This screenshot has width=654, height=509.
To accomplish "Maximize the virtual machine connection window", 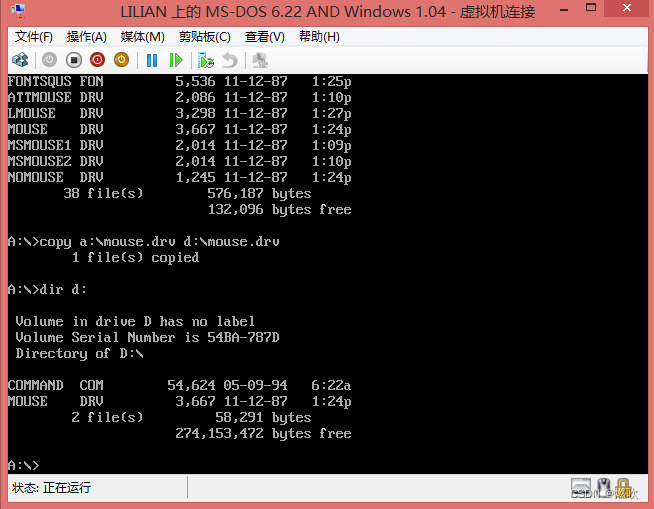I will (591, 8).
